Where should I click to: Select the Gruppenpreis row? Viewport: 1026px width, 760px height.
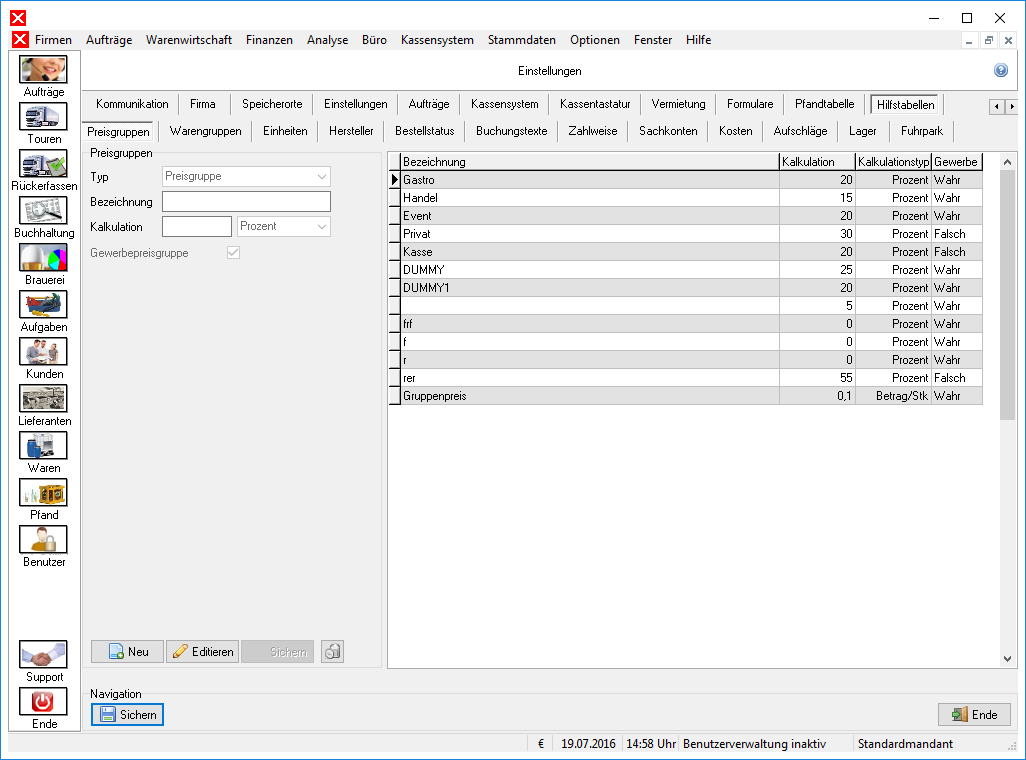pos(686,396)
